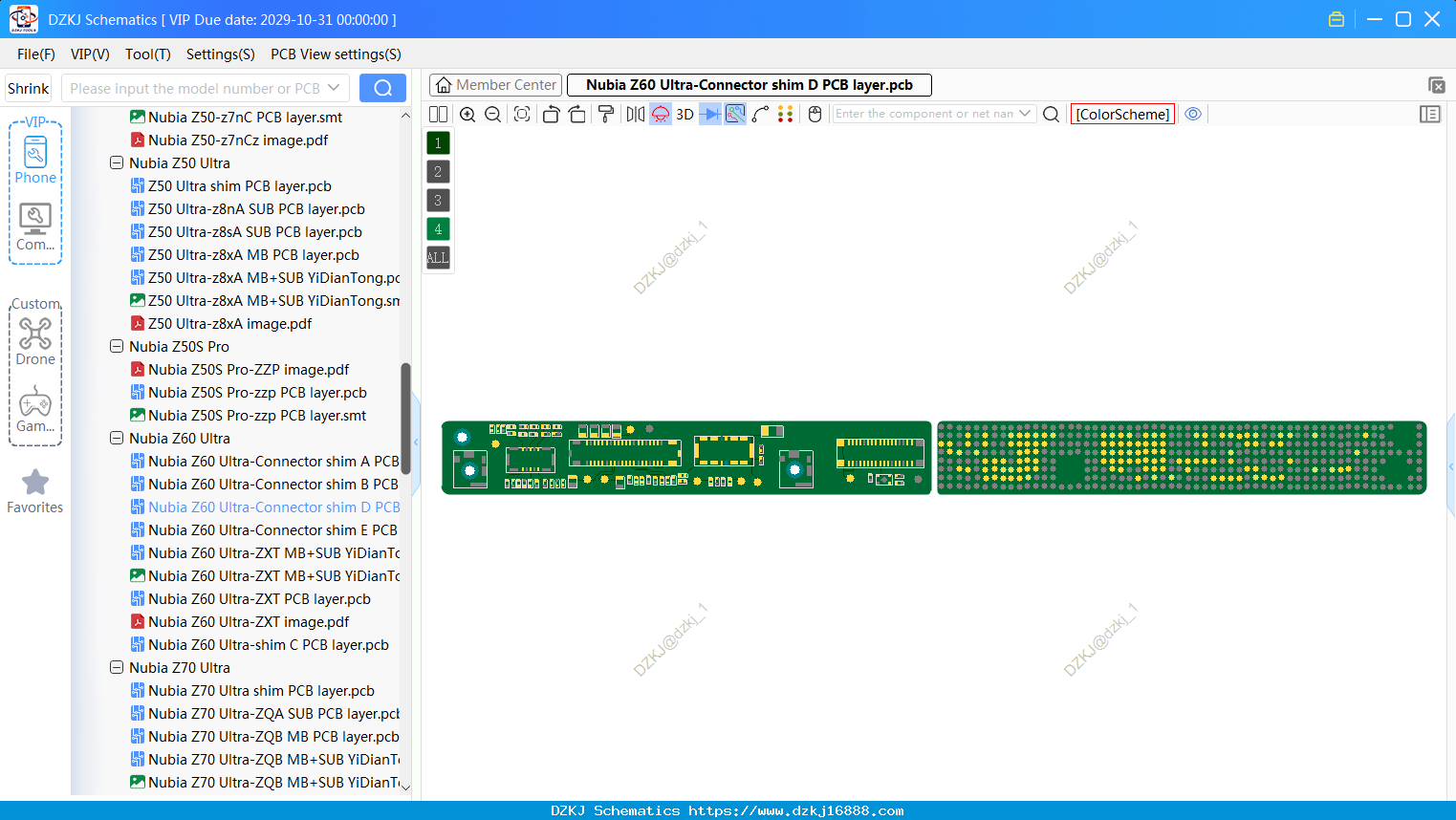This screenshot has width=1456, height=820.
Task: Open Z50 Ultra shim PCB layer.pcb
Action: tap(240, 186)
